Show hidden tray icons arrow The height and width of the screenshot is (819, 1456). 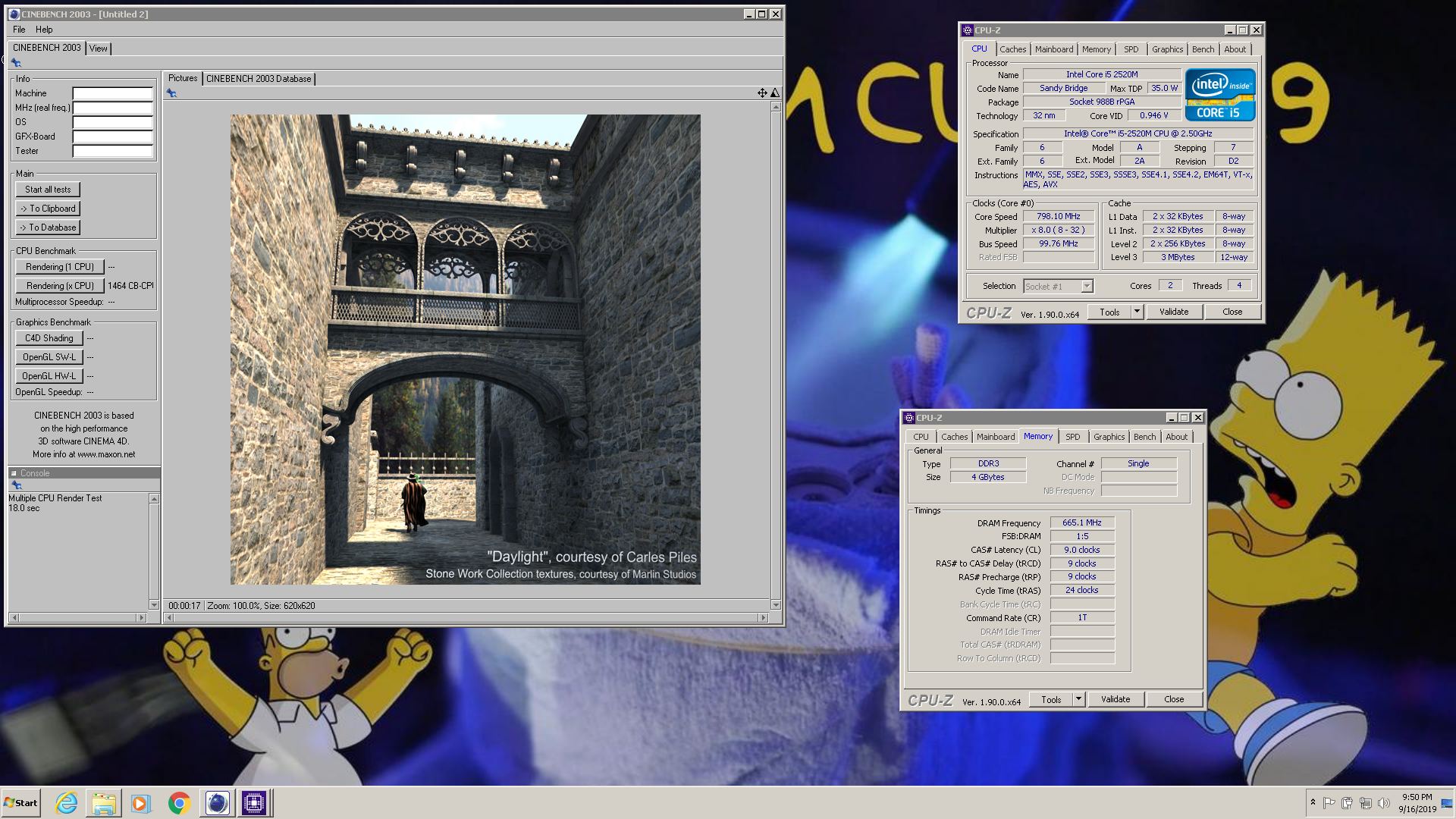pyautogui.click(x=1313, y=802)
